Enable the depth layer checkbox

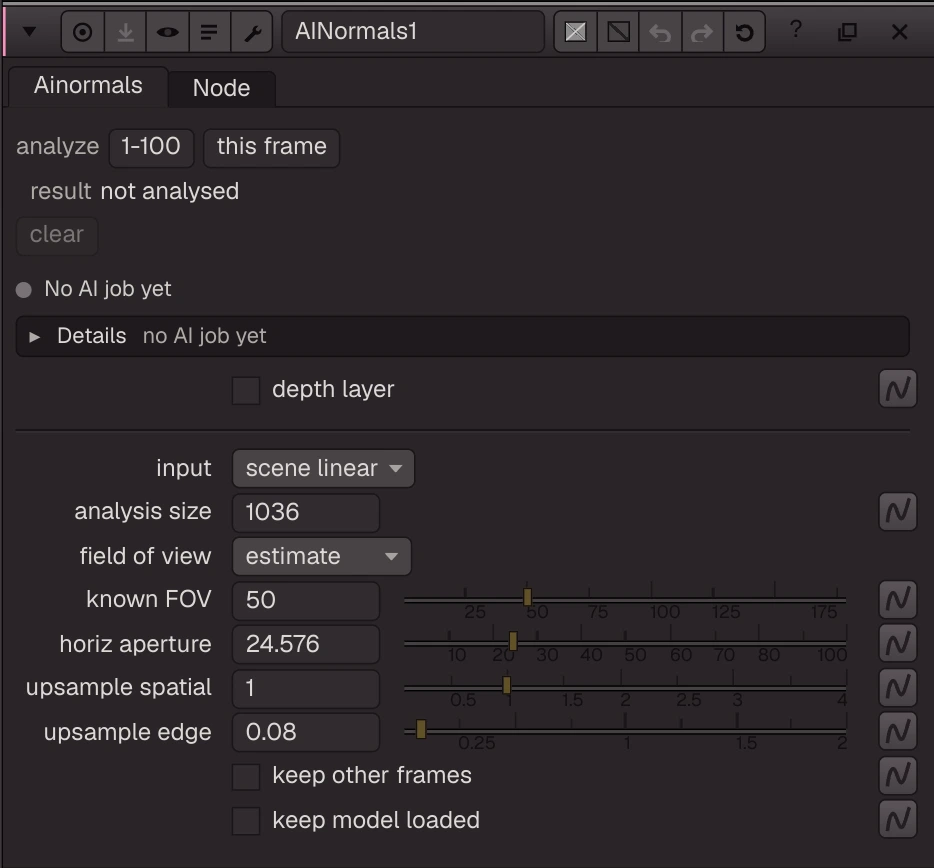(x=245, y=390)
